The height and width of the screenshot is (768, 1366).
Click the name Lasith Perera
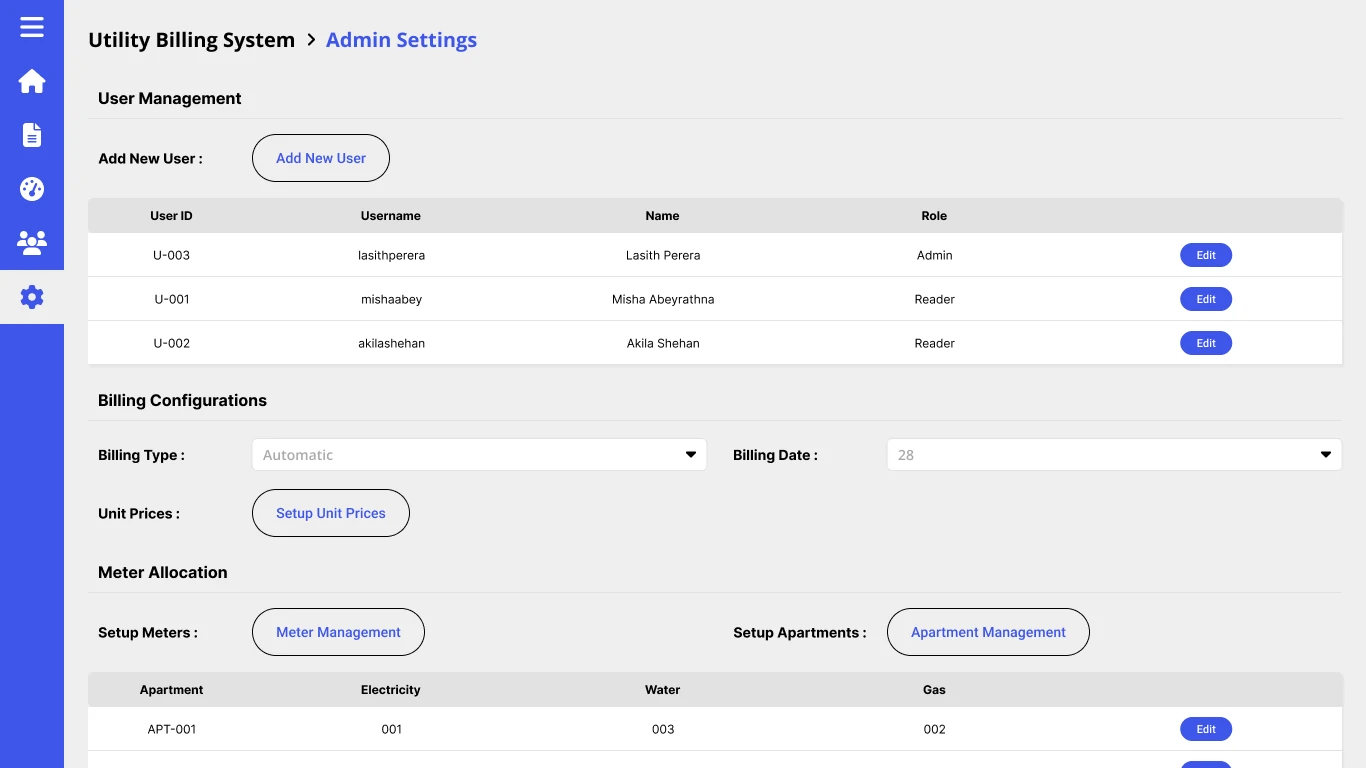pyautogui.click(x=663, y=255)
